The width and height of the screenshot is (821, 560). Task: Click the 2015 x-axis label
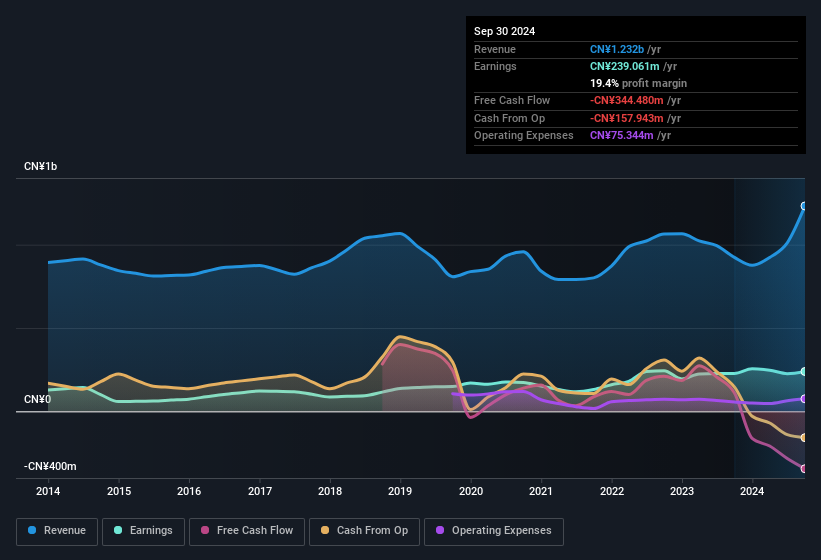pos(119,491)
